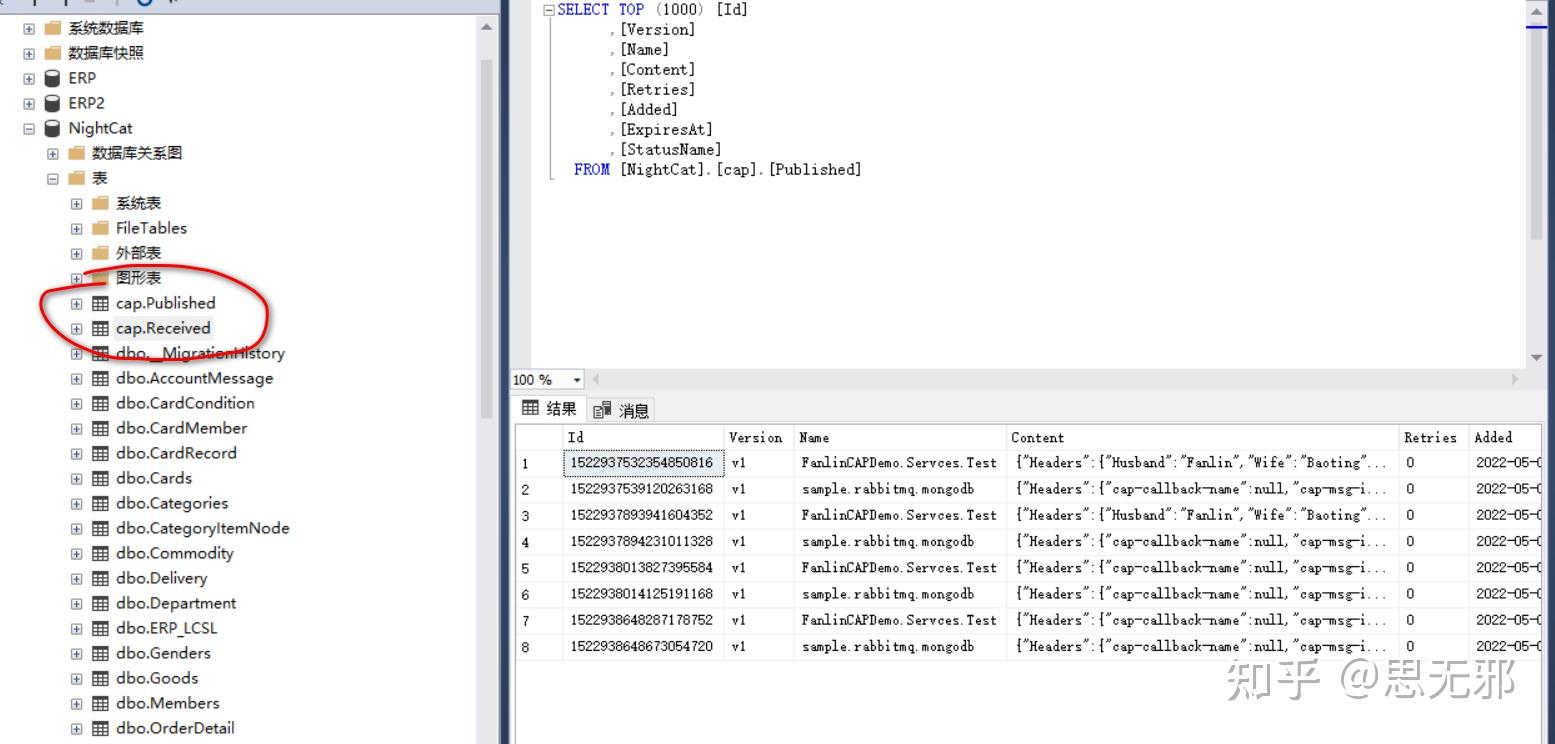The height and width of the screenshot is (744, 1555).
Task: Click the 系统数据库 folder icon
Action: point(51,28)
